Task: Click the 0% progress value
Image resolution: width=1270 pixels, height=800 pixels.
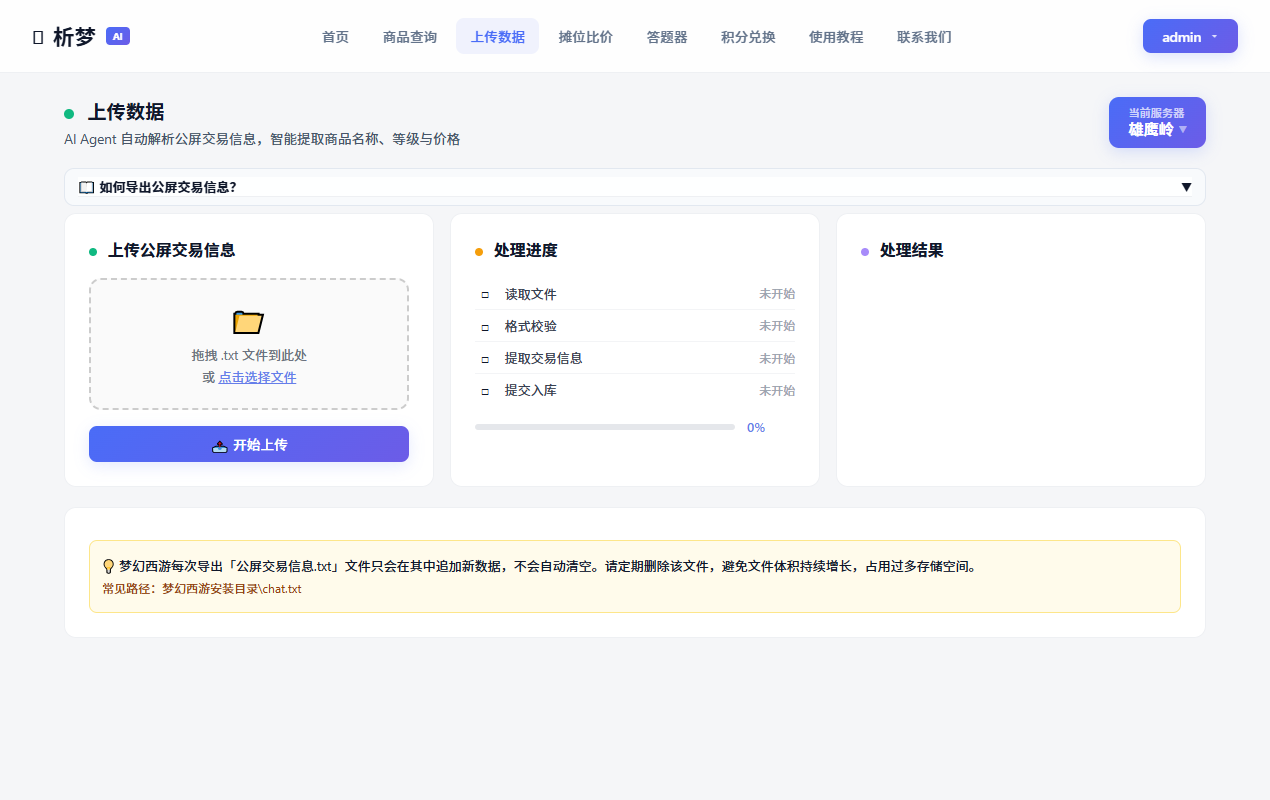Action: click(756, 427)
